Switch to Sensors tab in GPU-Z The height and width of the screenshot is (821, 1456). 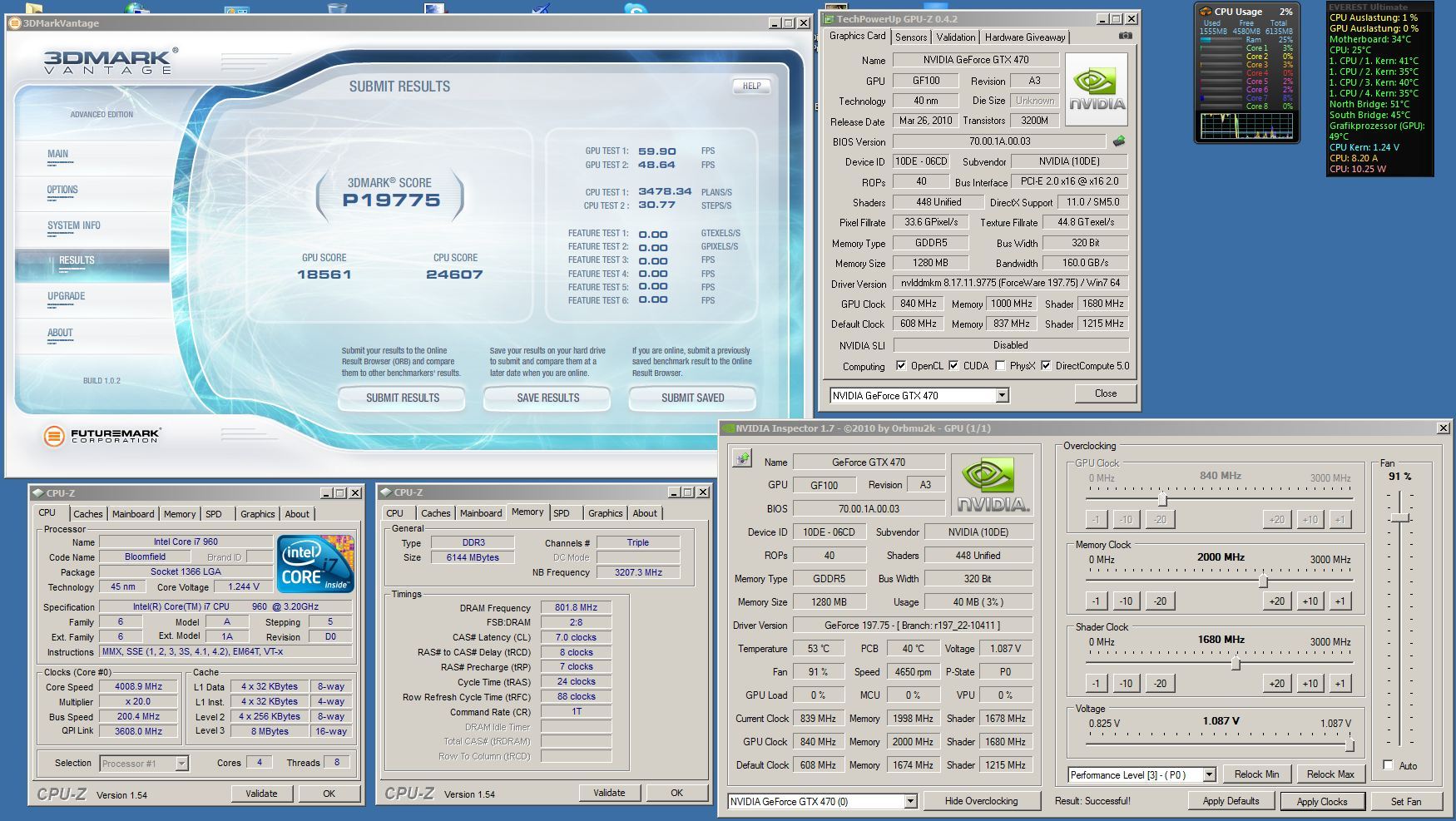(x=911, y=37)
